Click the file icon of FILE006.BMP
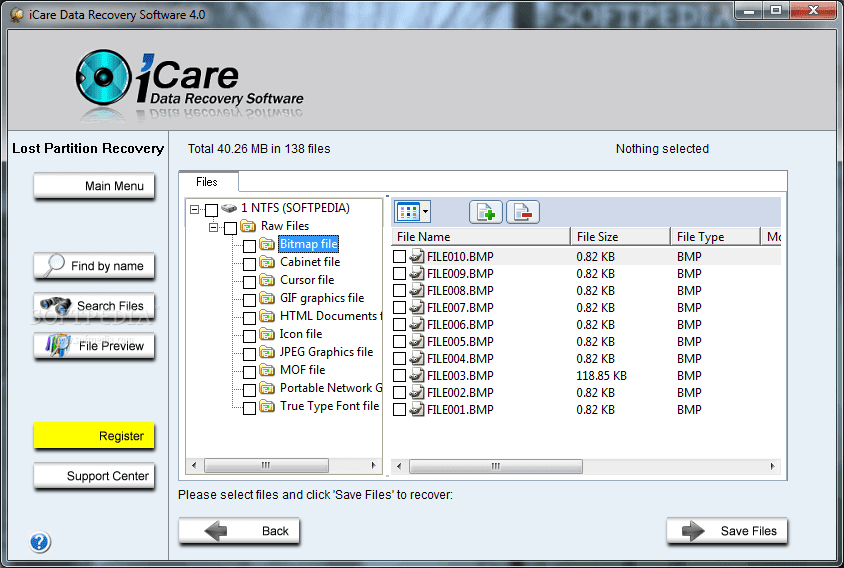The height and width of the screenshot is (568, 844). tap(417, 325)
